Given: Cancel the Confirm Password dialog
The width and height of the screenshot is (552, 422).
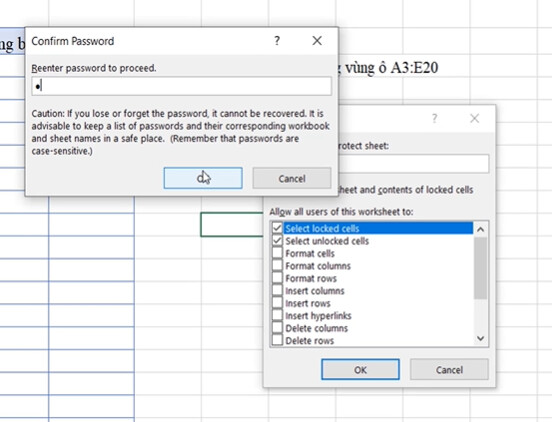Looking at the screenshot, I should click(x=291, y=178).
